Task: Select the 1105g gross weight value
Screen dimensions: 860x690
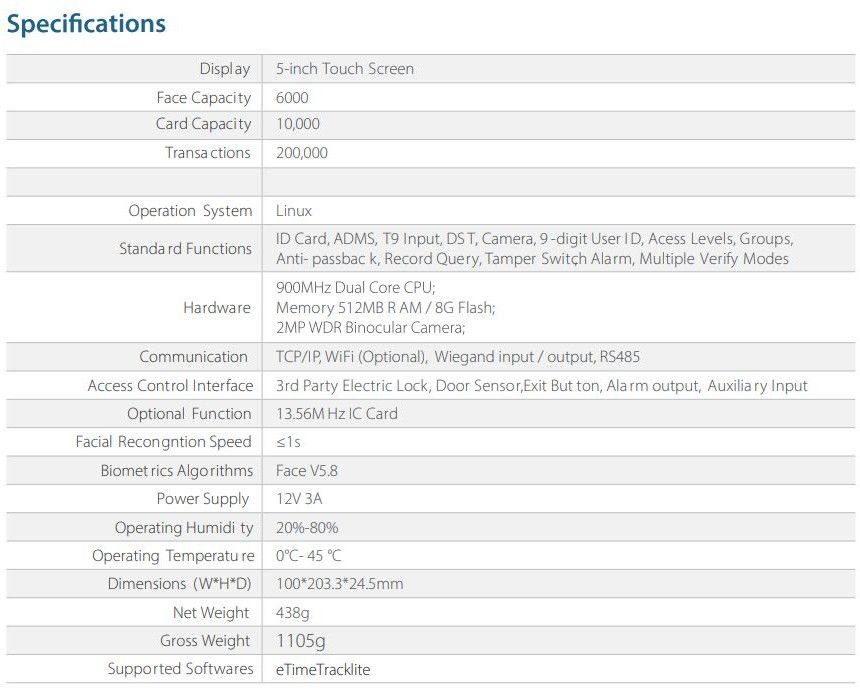Action: click(301, 641)
